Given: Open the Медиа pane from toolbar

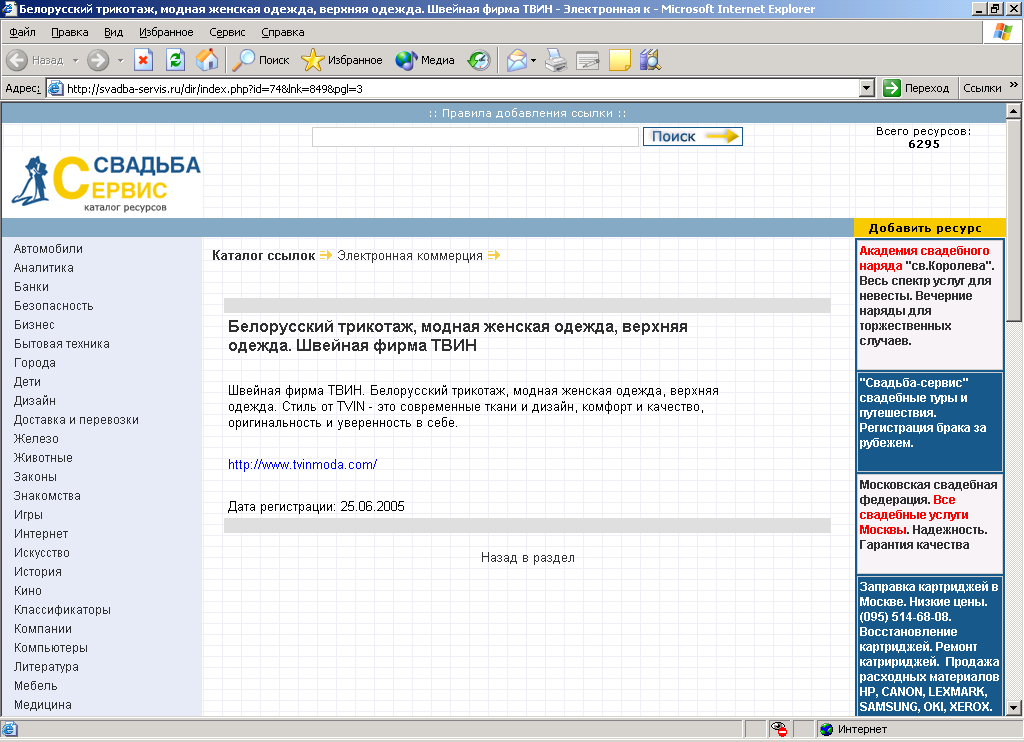Looking at the screenshot, I should pyautogui.click(x=425, y=60).
